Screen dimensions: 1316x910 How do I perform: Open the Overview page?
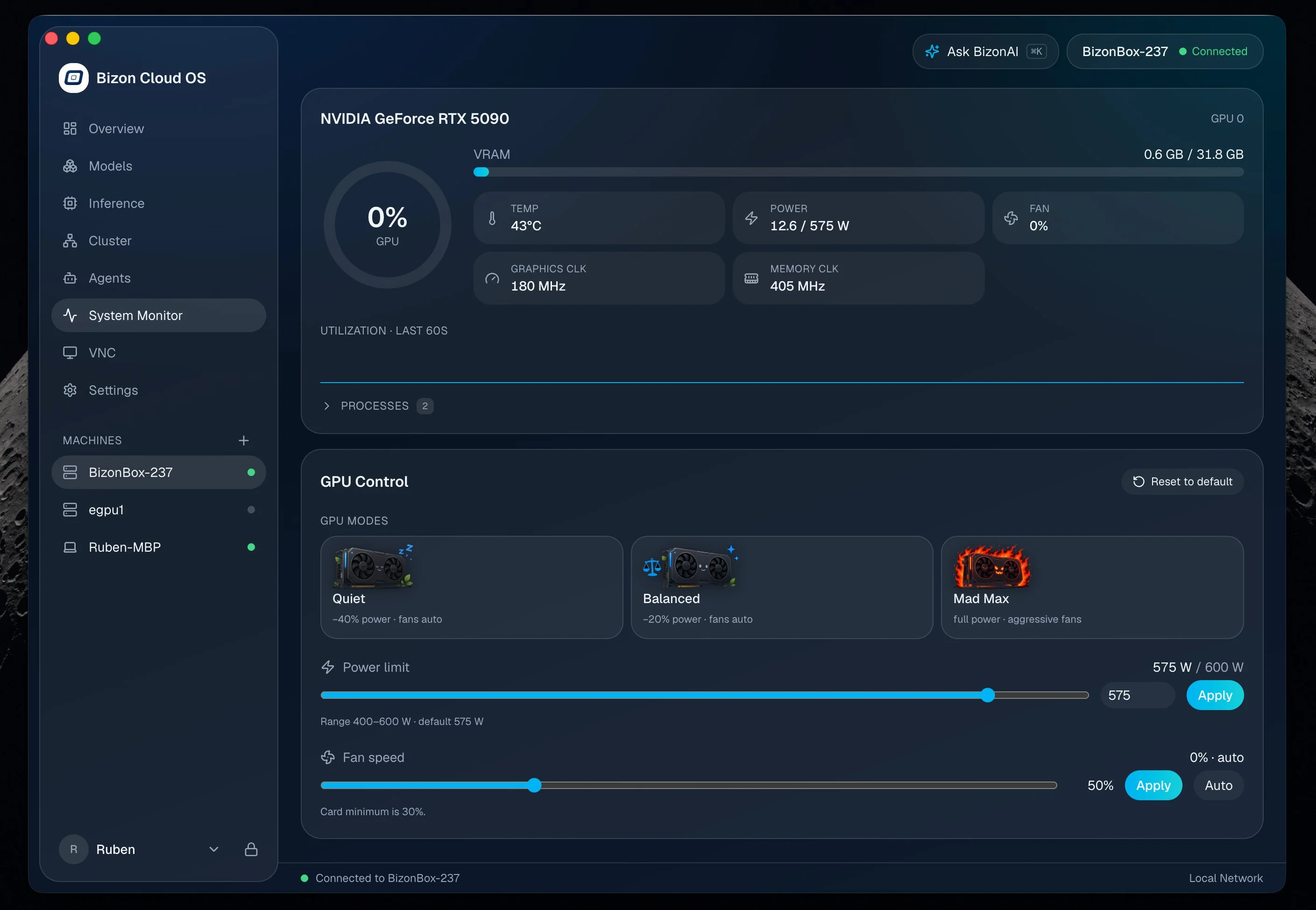pyautogui.click(x=158, y=129)
